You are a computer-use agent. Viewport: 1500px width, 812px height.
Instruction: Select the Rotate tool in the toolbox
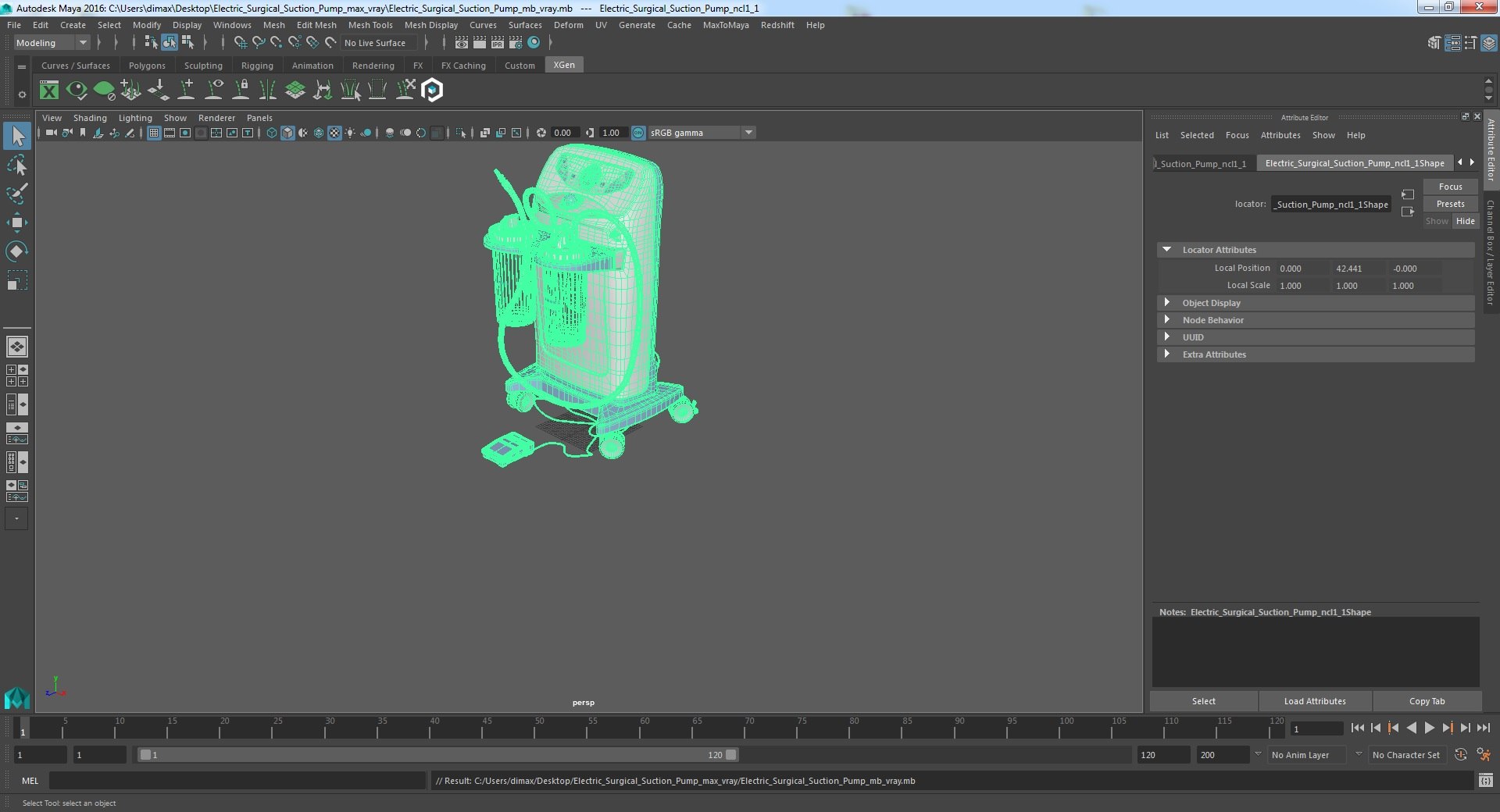click(16, 251)
